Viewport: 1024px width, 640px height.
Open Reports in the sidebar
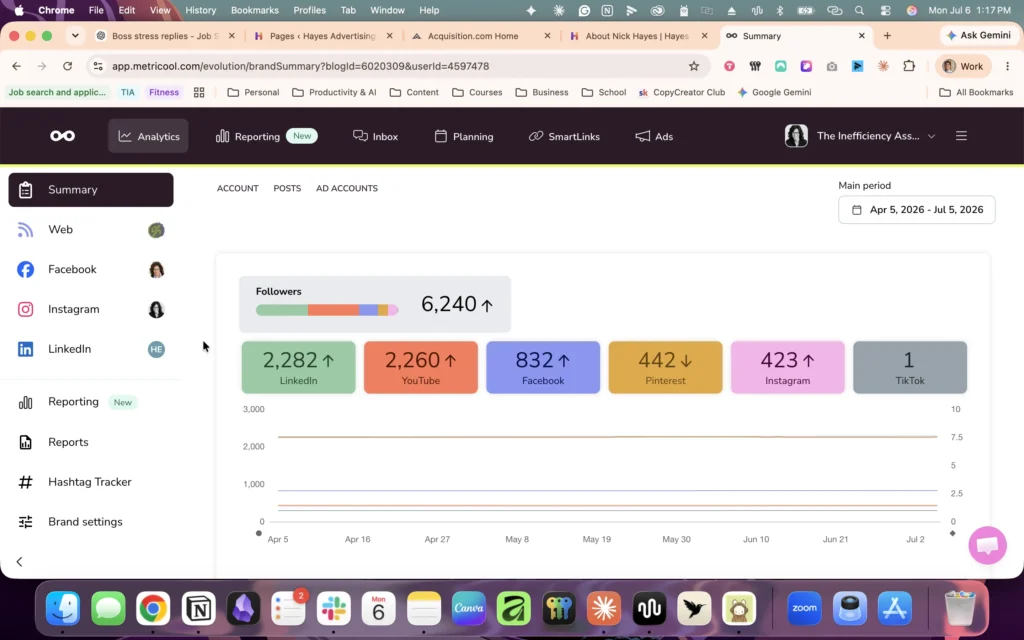tap(91, 442)
